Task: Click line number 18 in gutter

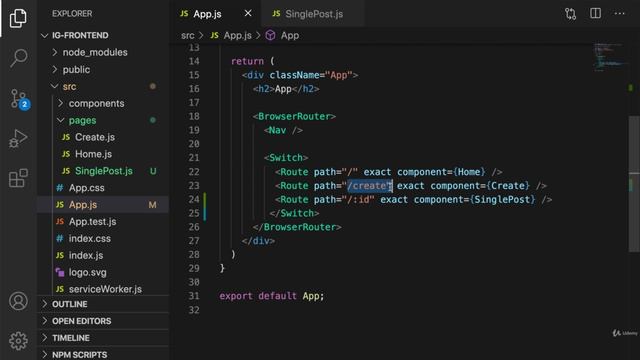Action: [194, 116]
